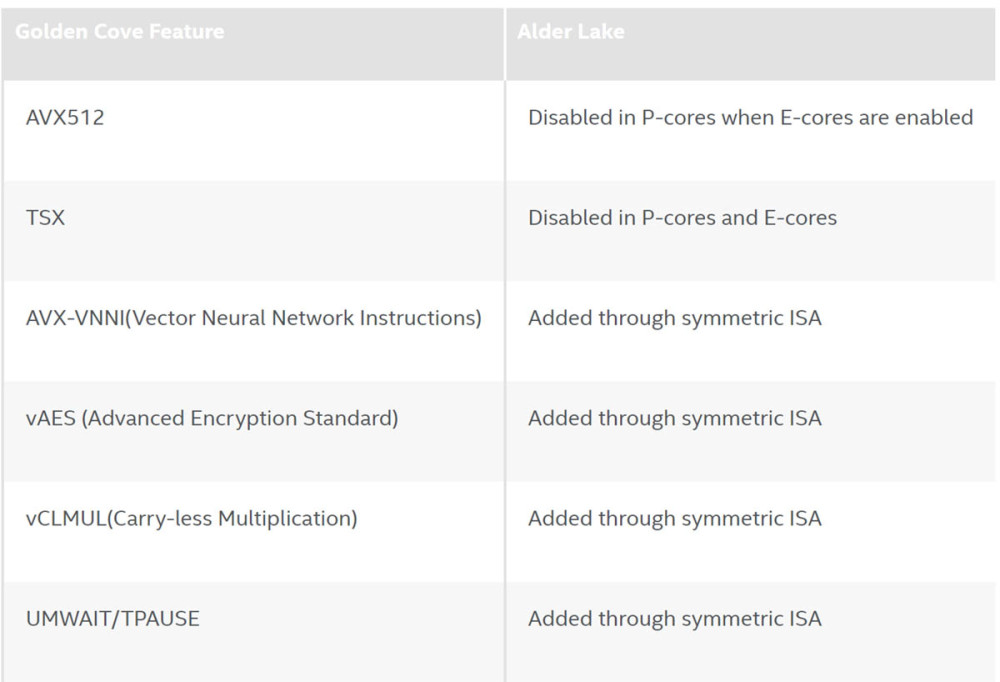Click 'Added through symmetric ISA' in vCLMUL row
The height and width of the screenshot is (682, 1000).
[675, 518]
